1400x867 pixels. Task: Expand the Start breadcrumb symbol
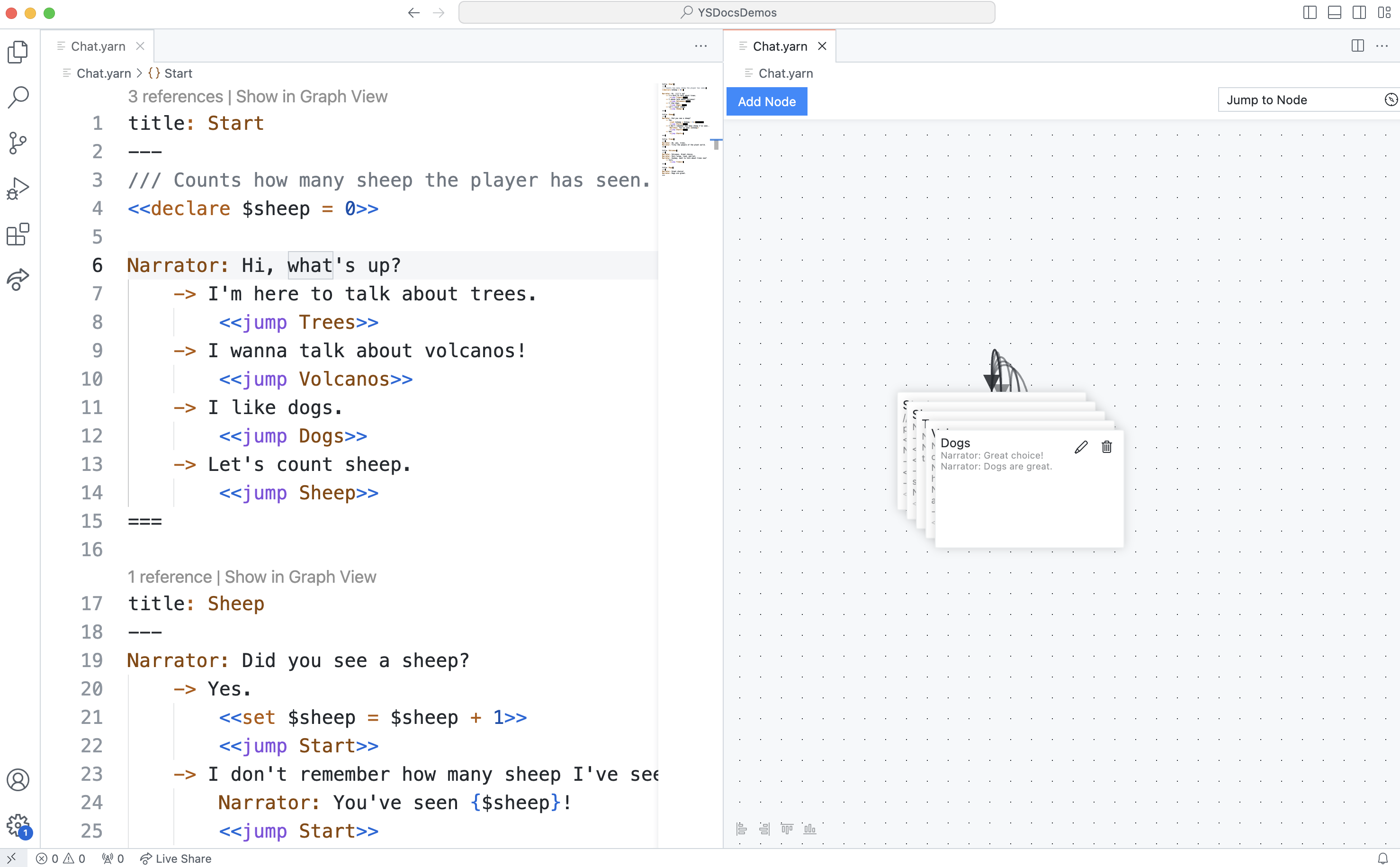(x=178, y=73)
